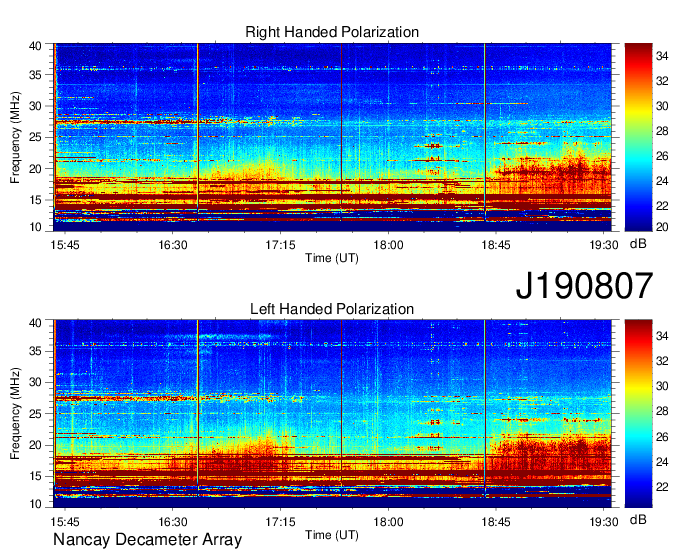Click the Right Handed plot's "Frequency (MHz)" axis label
The image size is (680, 552).
16,137
